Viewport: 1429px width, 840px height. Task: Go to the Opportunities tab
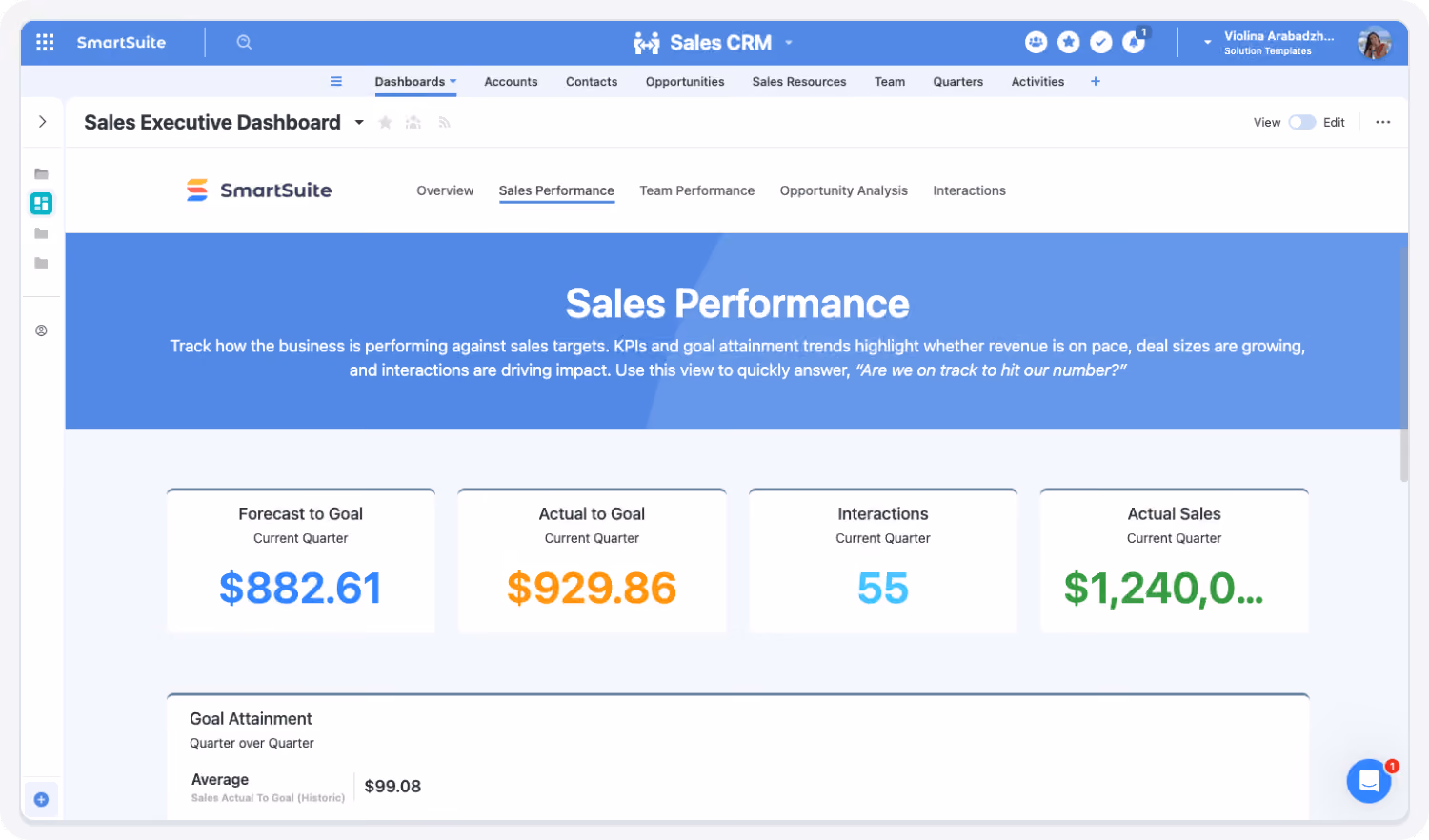pos(685,82)
